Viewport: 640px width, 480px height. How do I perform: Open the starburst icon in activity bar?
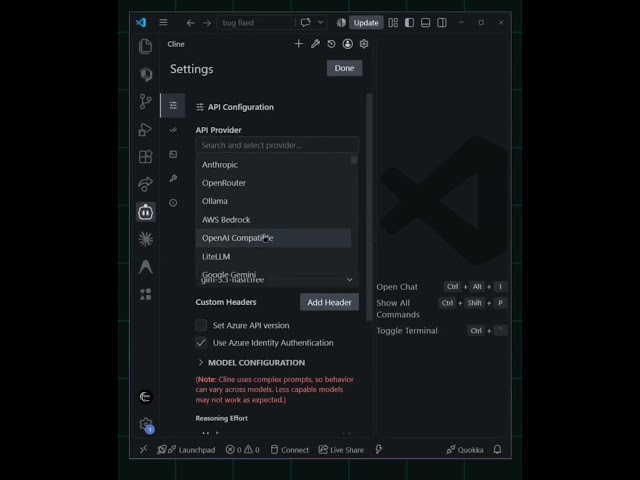145,239
